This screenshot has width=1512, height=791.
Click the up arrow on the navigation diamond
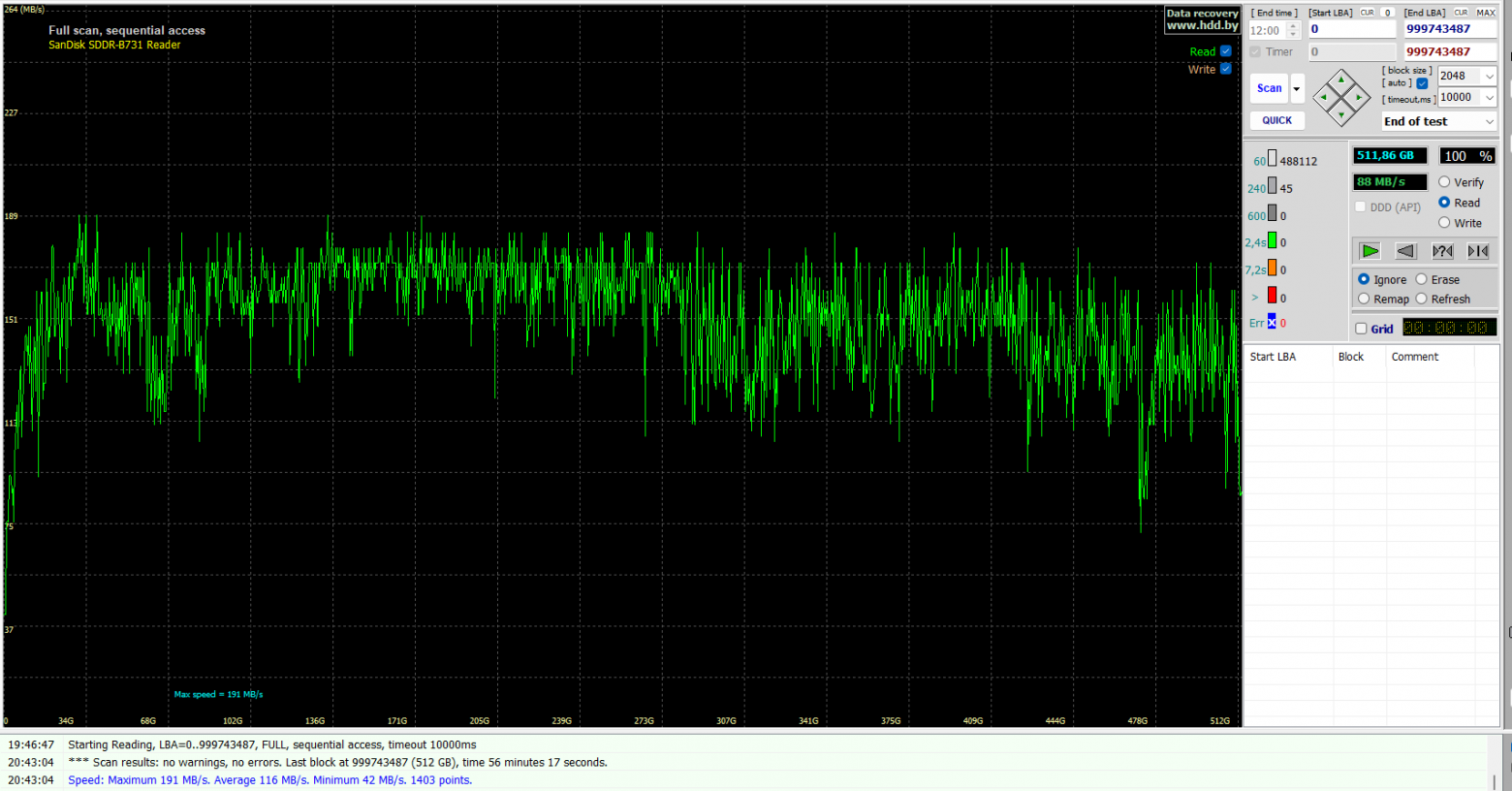[x=1341, y=79]
